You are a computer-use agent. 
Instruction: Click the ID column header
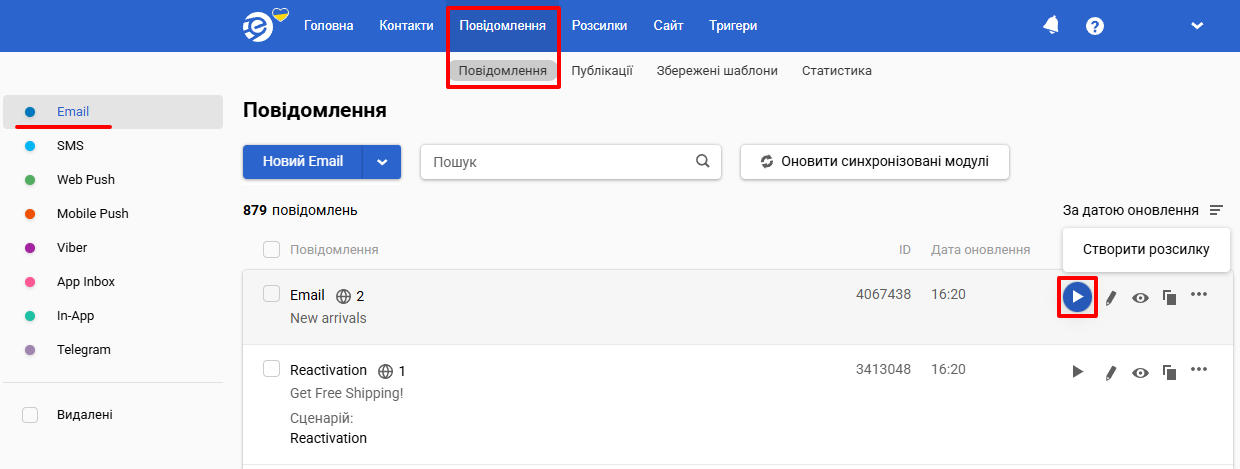coord(905,250)
